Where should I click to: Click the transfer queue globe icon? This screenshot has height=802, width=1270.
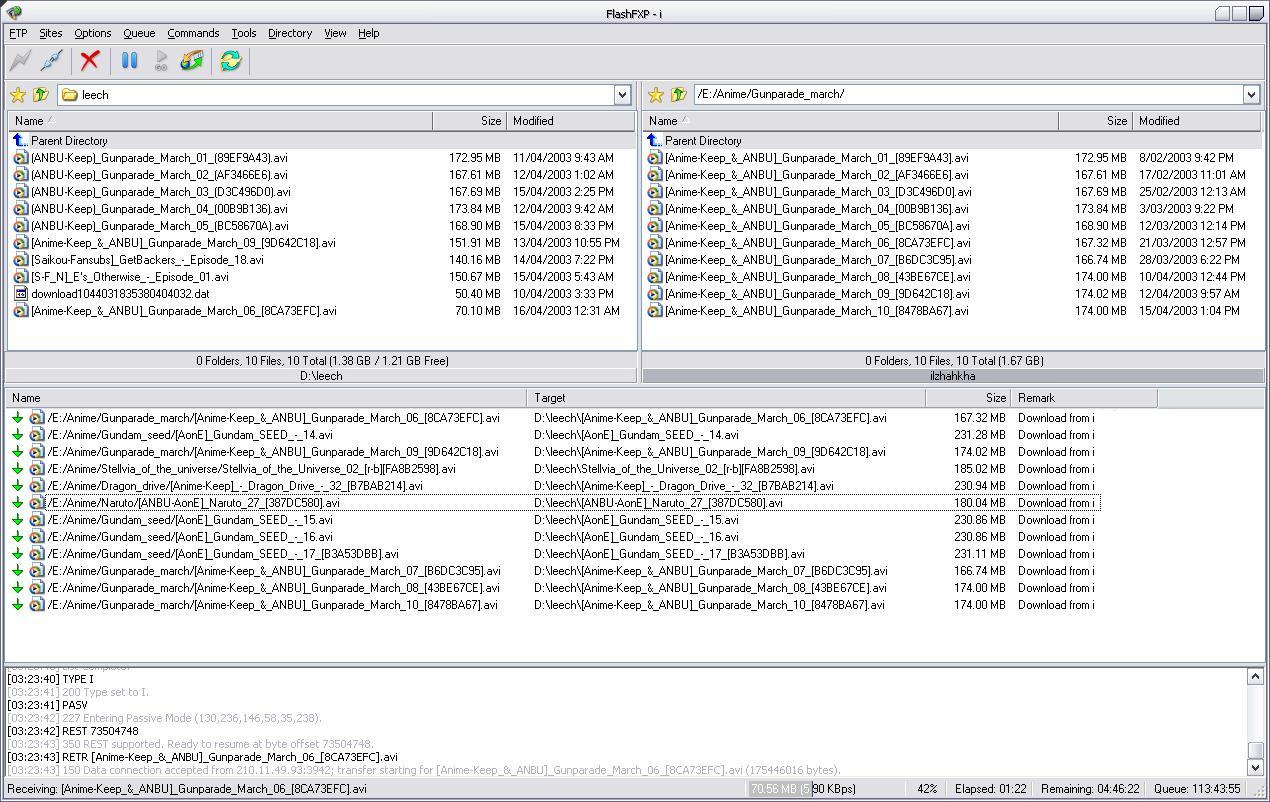[191, 61]
